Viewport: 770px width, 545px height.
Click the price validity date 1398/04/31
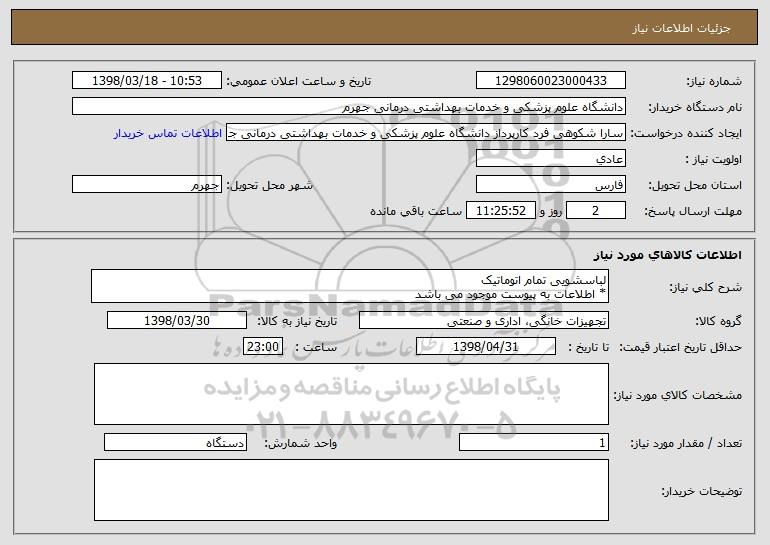click(x=486, y=347)
